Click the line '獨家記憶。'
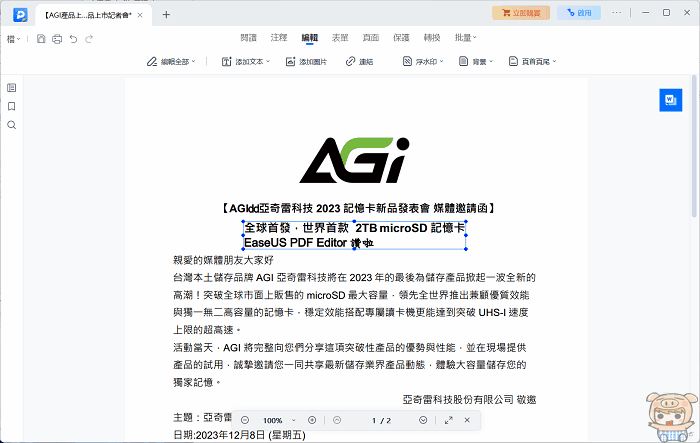 pyautogui.click(x=197, y=382)
